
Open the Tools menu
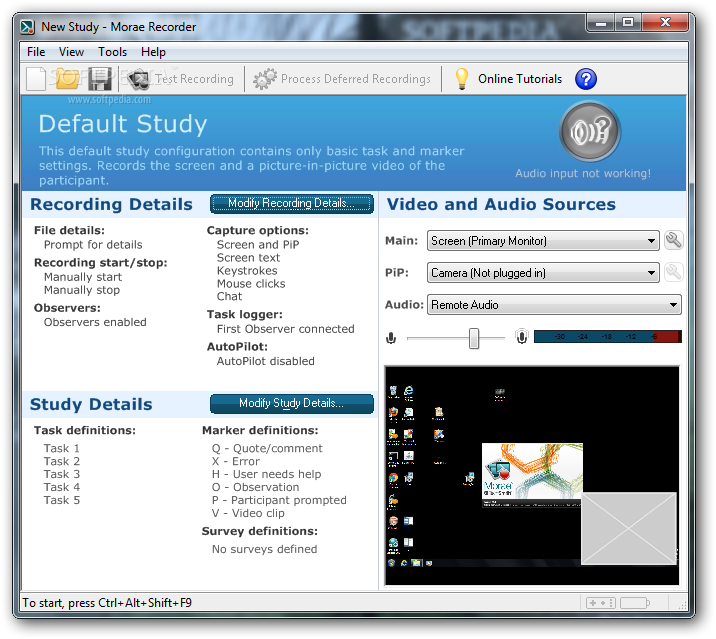112,52
